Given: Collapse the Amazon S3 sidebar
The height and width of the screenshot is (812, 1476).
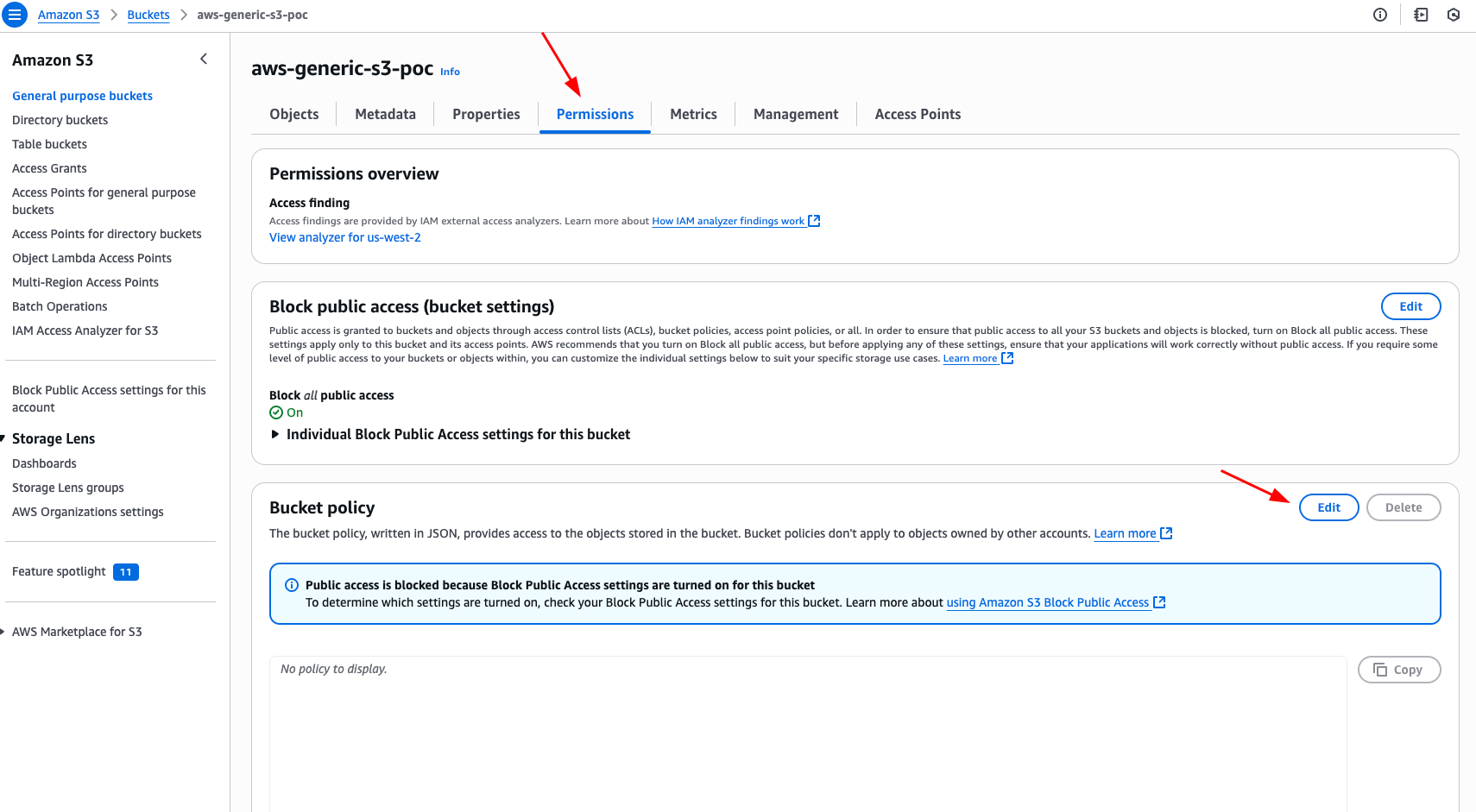Looking at the screenshot, I should 204,59.
